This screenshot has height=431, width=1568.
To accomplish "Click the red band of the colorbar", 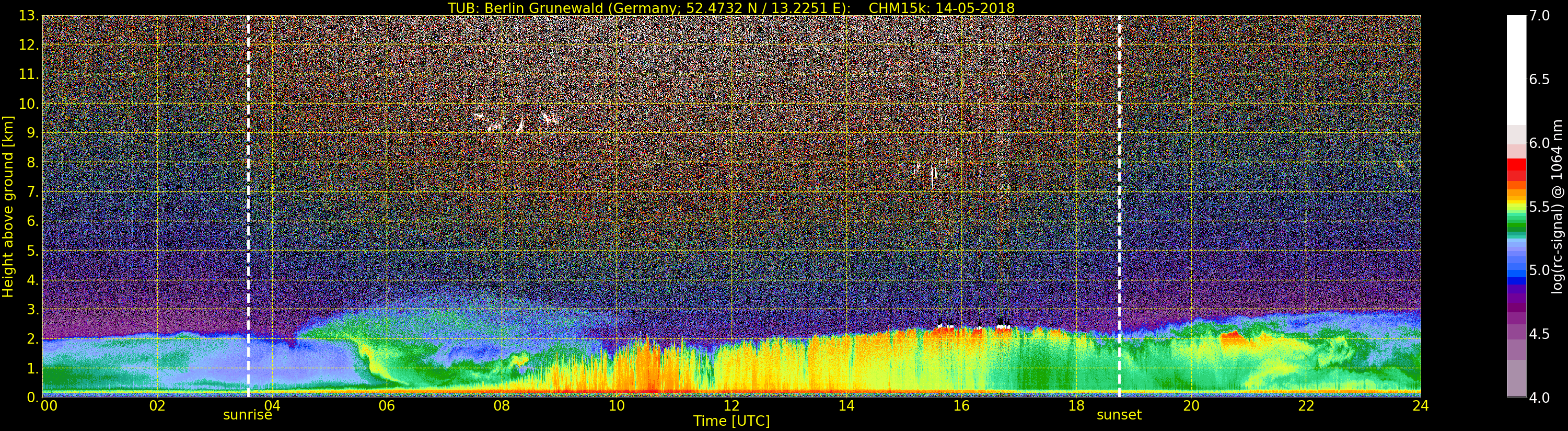I will point(1516,169).
